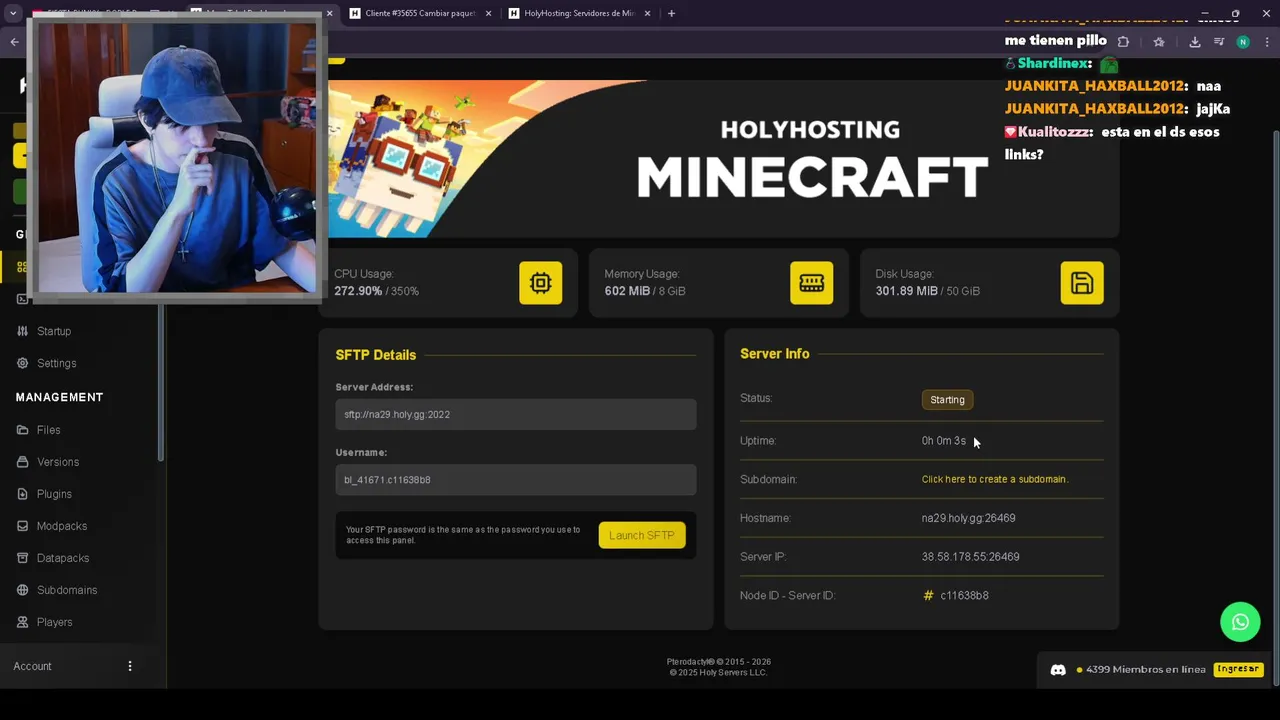Open Plugins in sidebar
The image size is (1280, 720).
click(54, 494)
